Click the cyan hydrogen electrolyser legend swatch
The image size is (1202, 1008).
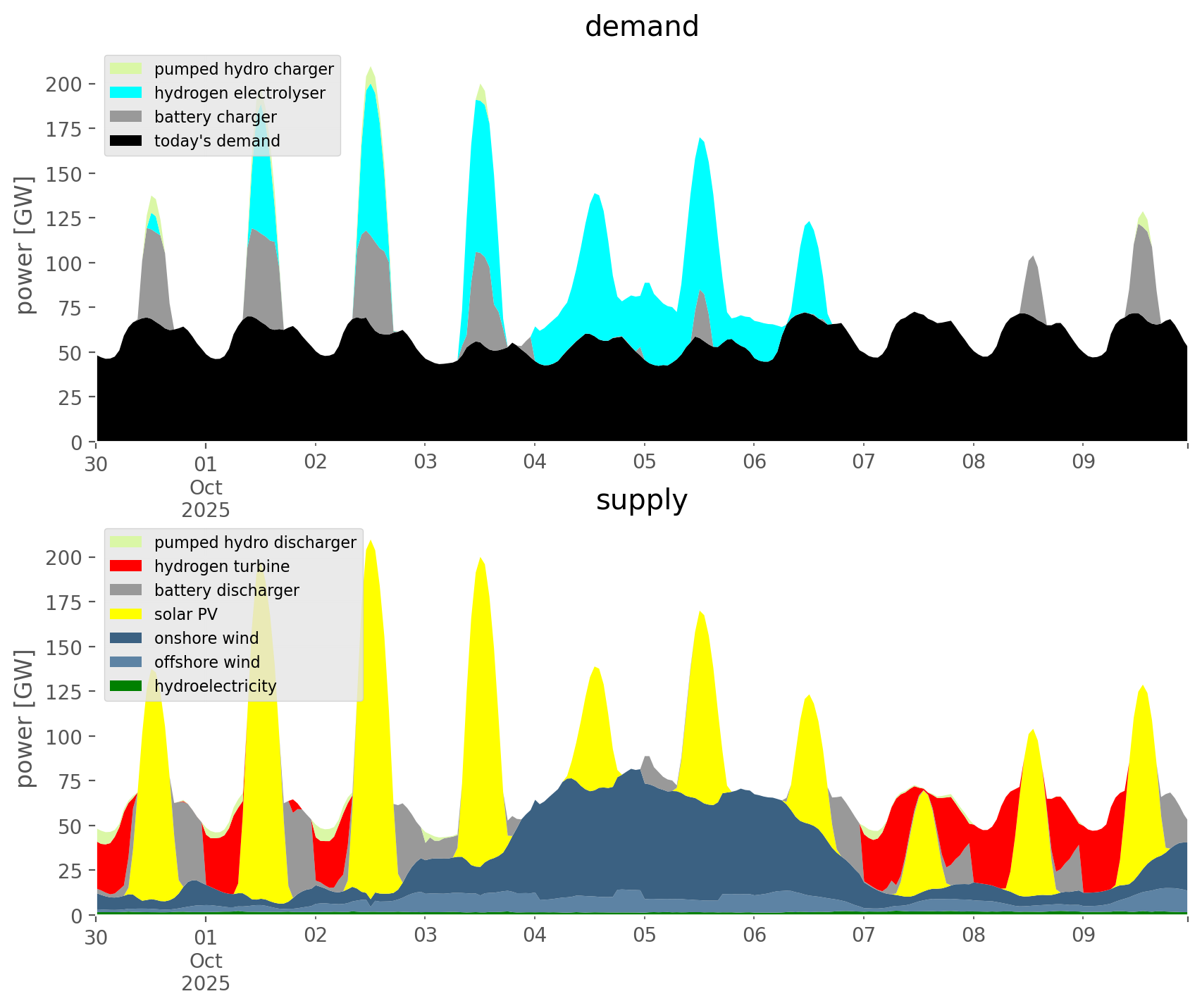coord(126,93)
